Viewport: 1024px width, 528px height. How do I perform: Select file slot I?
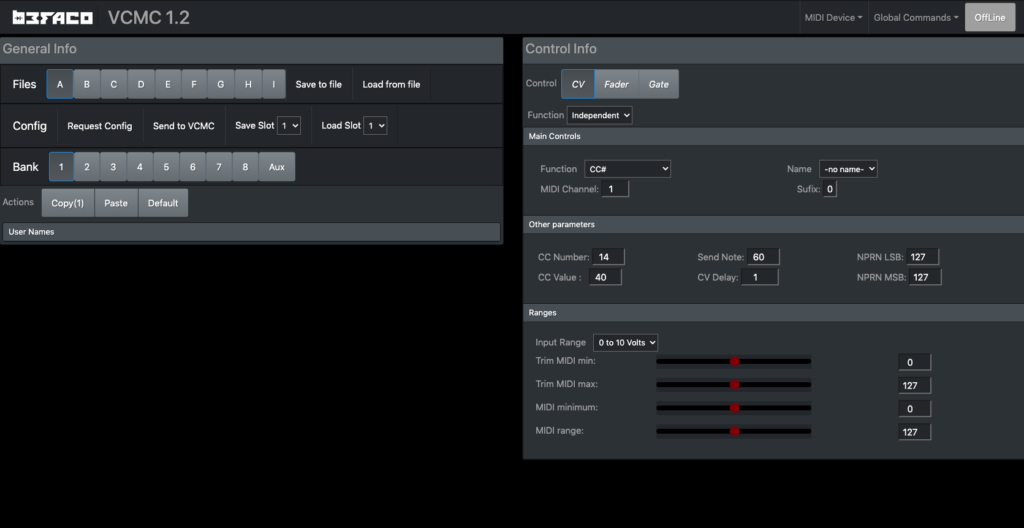pos(273,84)
